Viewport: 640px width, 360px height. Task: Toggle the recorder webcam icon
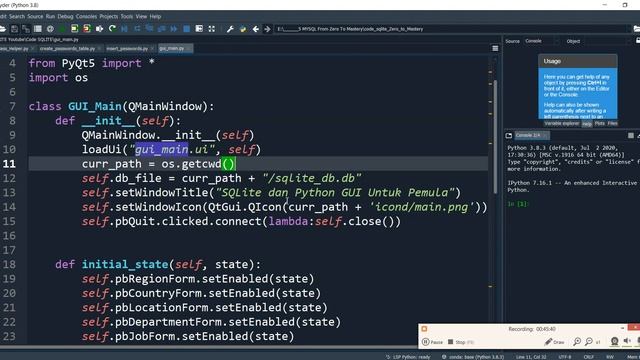click(614, 342)
